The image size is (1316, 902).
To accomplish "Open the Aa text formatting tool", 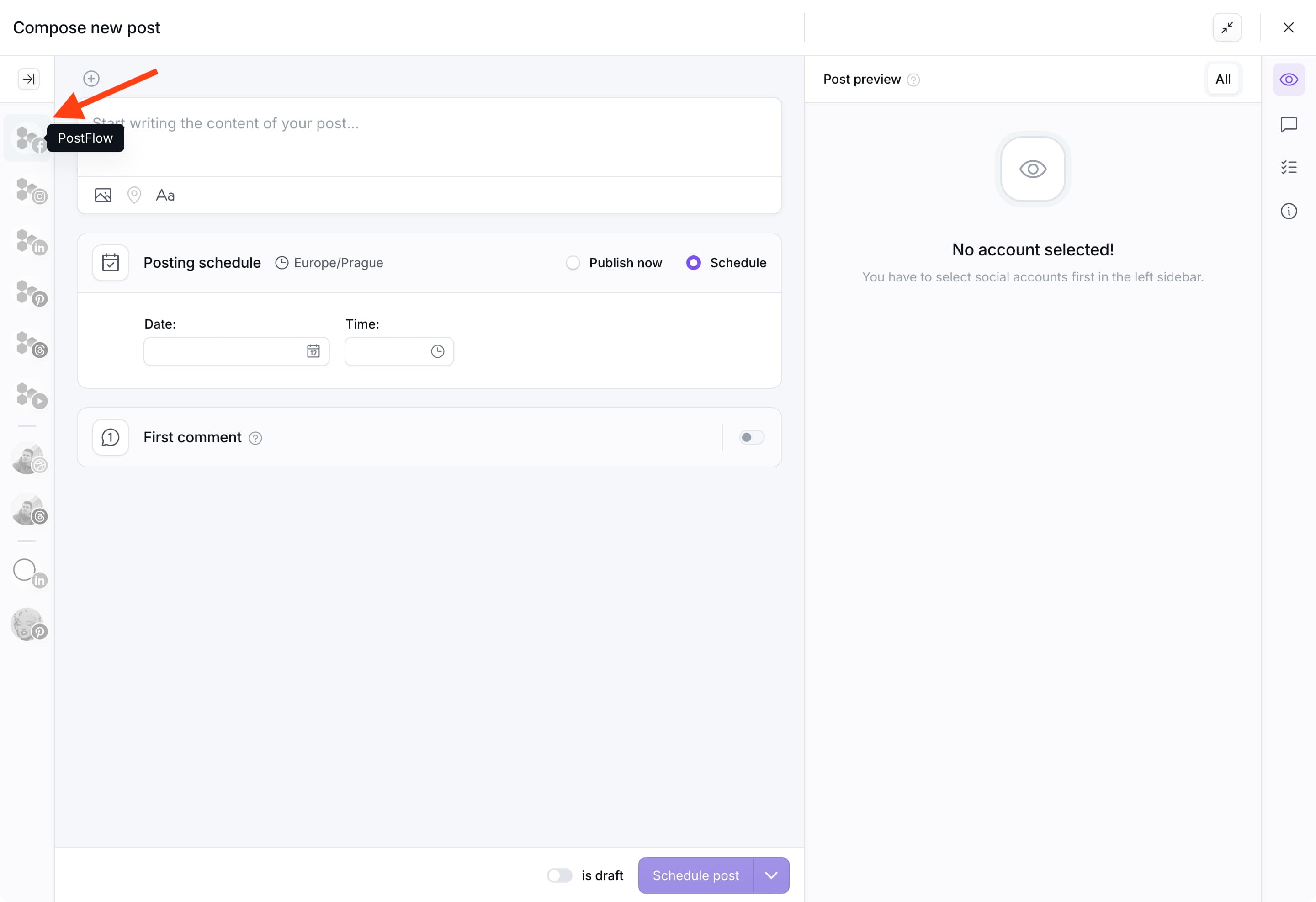I will (165, 196).
